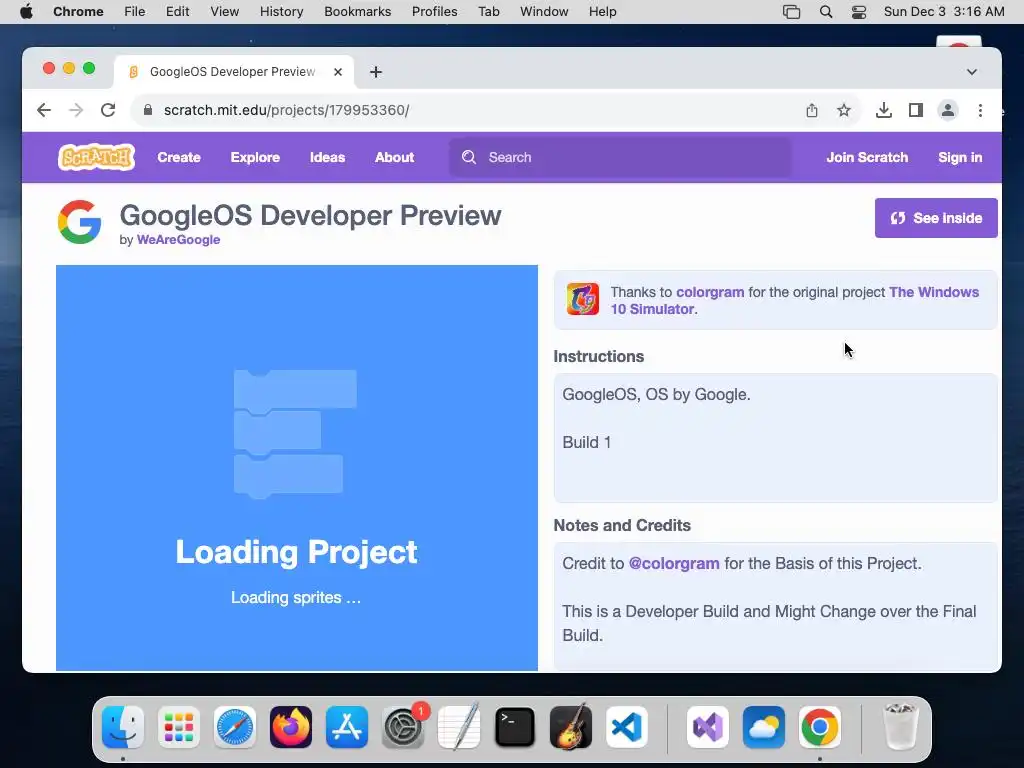
Task: Open the Help menu
Action: point(602,12)
